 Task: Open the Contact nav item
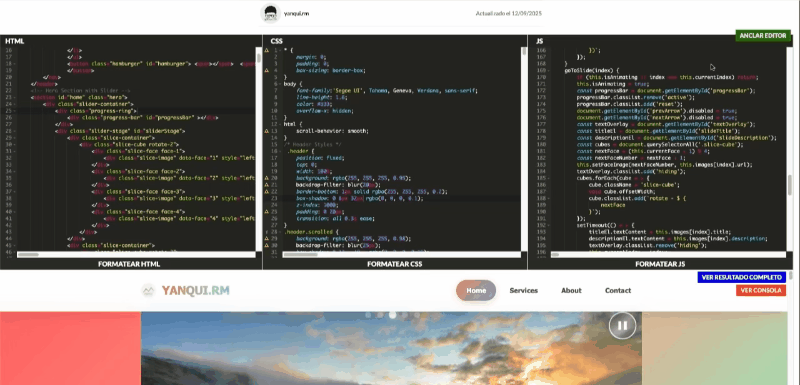(618, 290)
